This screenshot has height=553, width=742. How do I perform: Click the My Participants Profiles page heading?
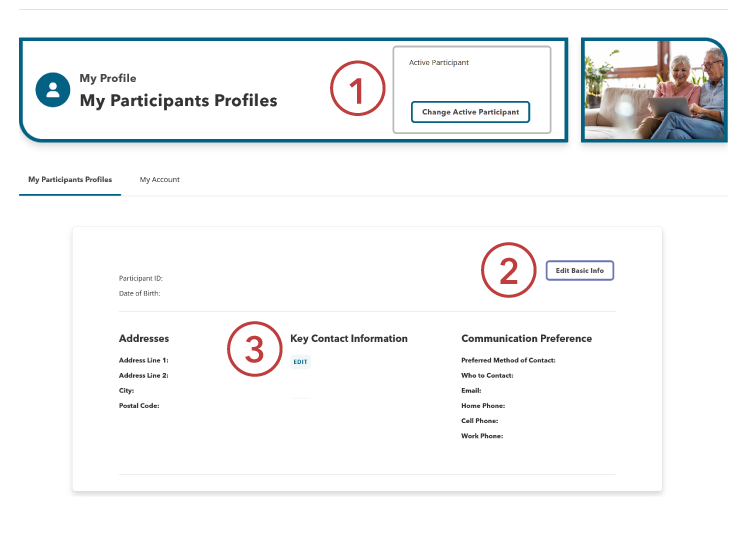coord(178,101)
